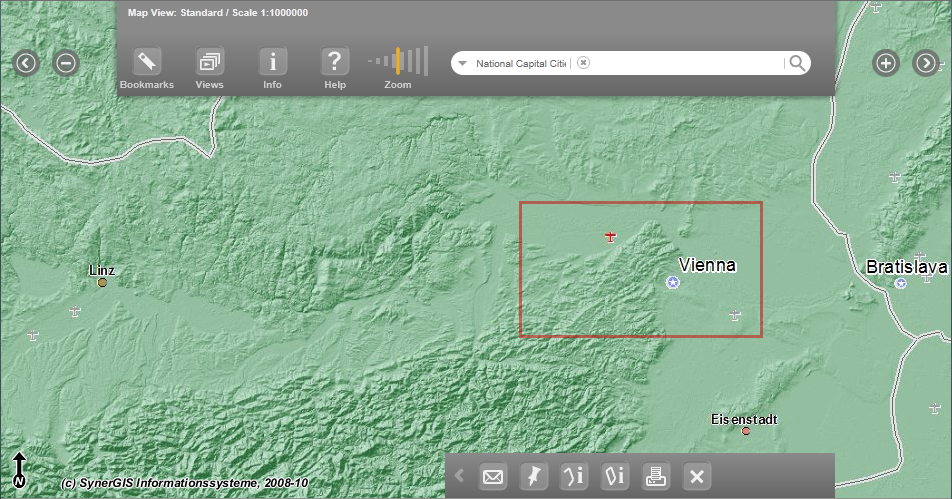Click the Eisenstadt map label

point(744,419)
